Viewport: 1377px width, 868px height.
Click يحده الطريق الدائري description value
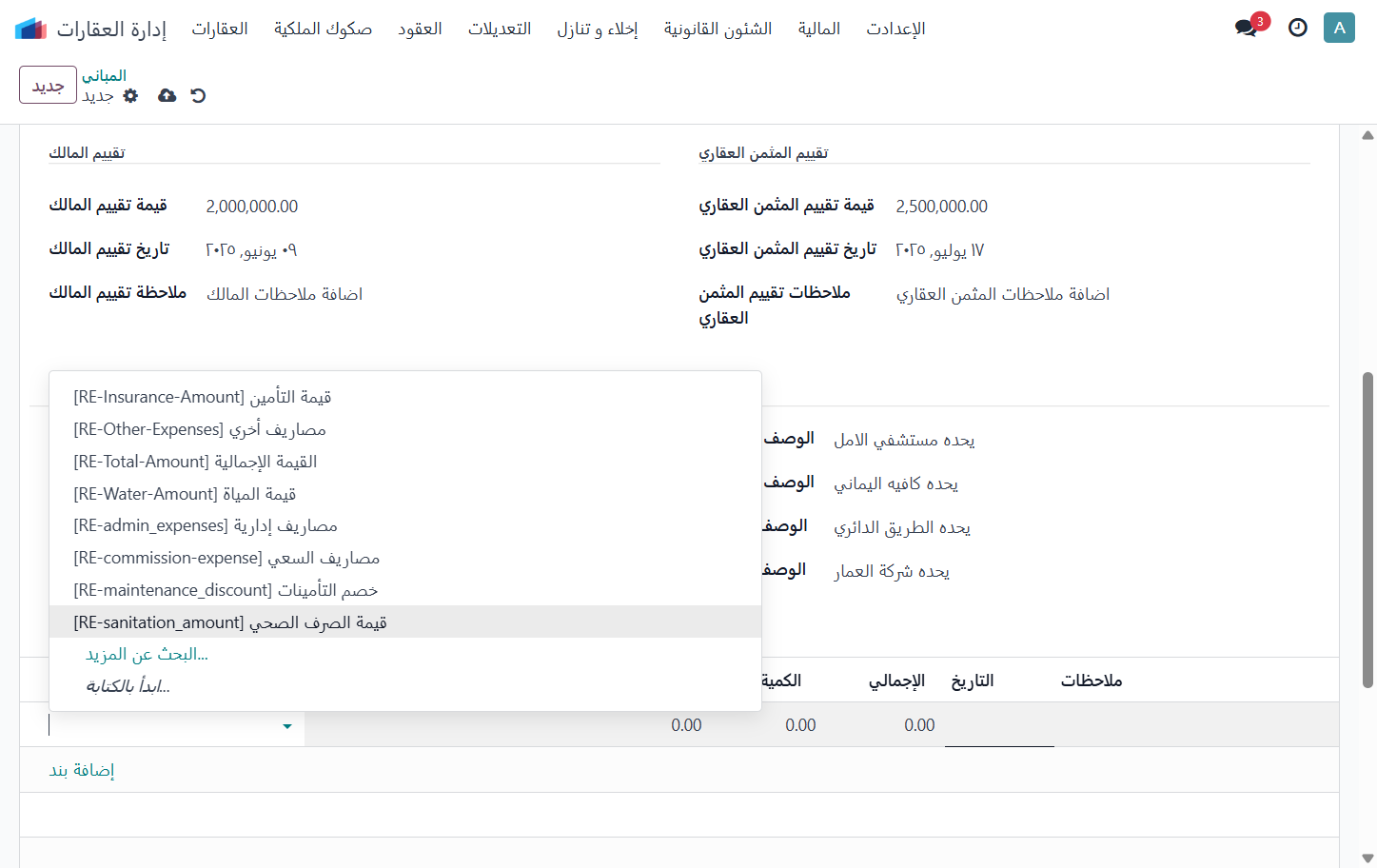click(902, 527)
